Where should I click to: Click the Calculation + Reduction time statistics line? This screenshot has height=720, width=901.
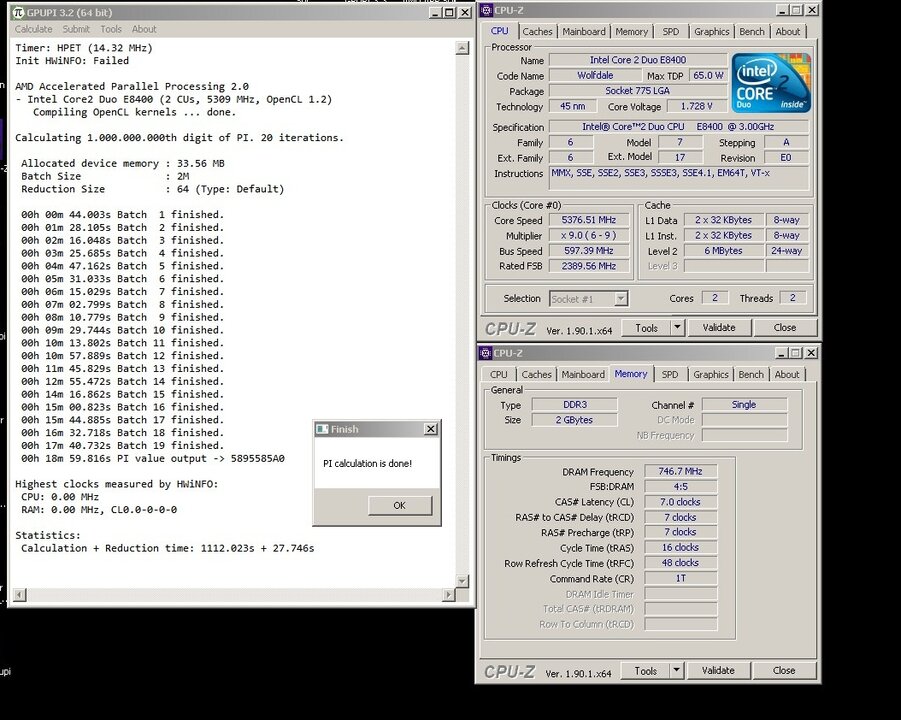[168, 548]
